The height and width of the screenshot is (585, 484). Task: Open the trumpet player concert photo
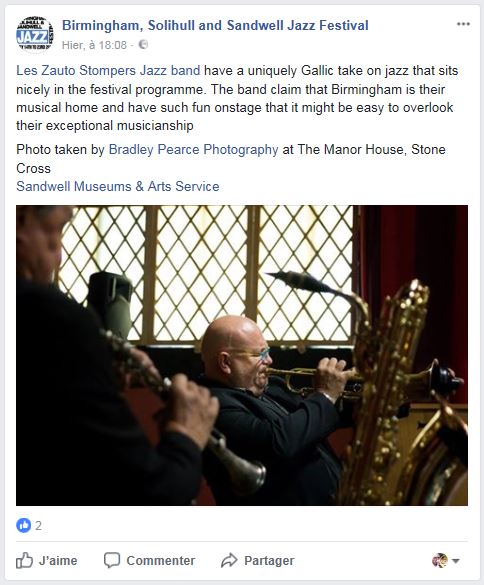click(x=242, y=356)
